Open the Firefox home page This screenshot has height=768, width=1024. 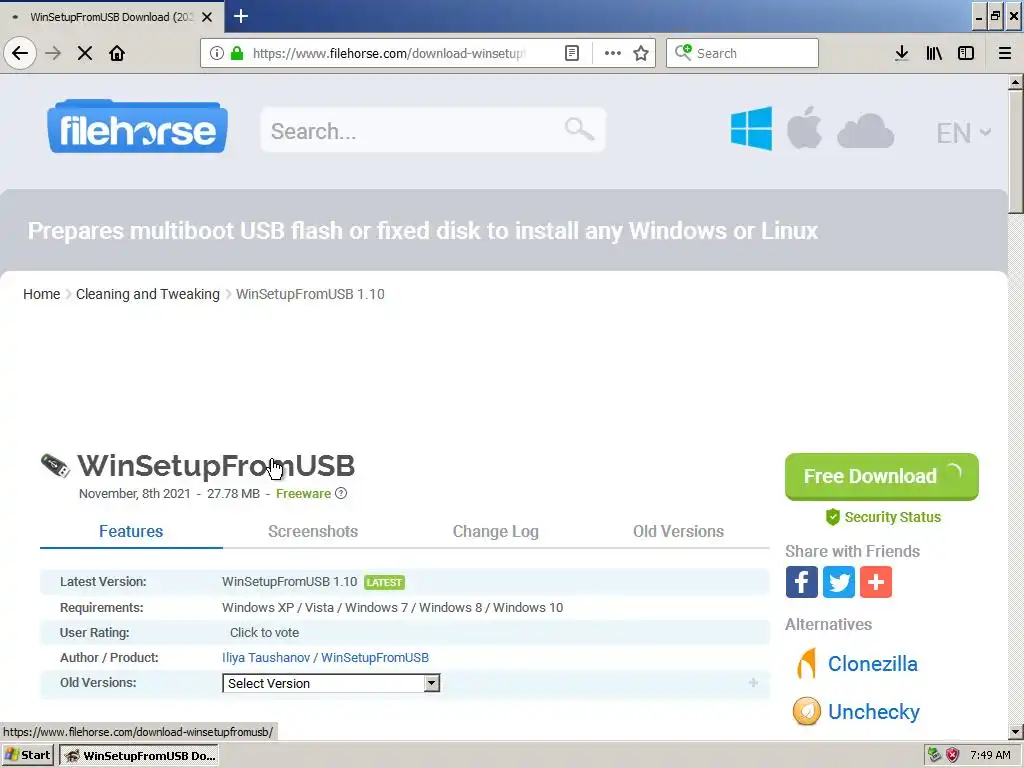pyautogui.click(x=117, y=53)
